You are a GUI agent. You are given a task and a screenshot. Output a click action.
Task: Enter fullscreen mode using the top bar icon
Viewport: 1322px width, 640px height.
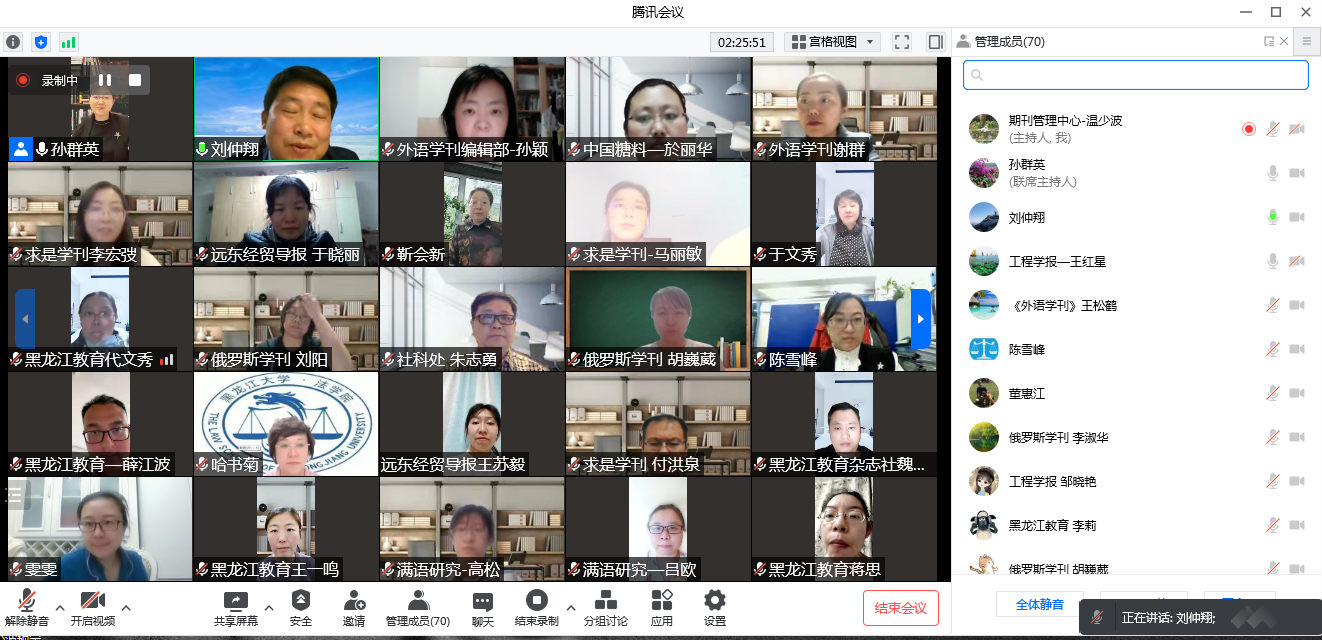pos(902,42)
